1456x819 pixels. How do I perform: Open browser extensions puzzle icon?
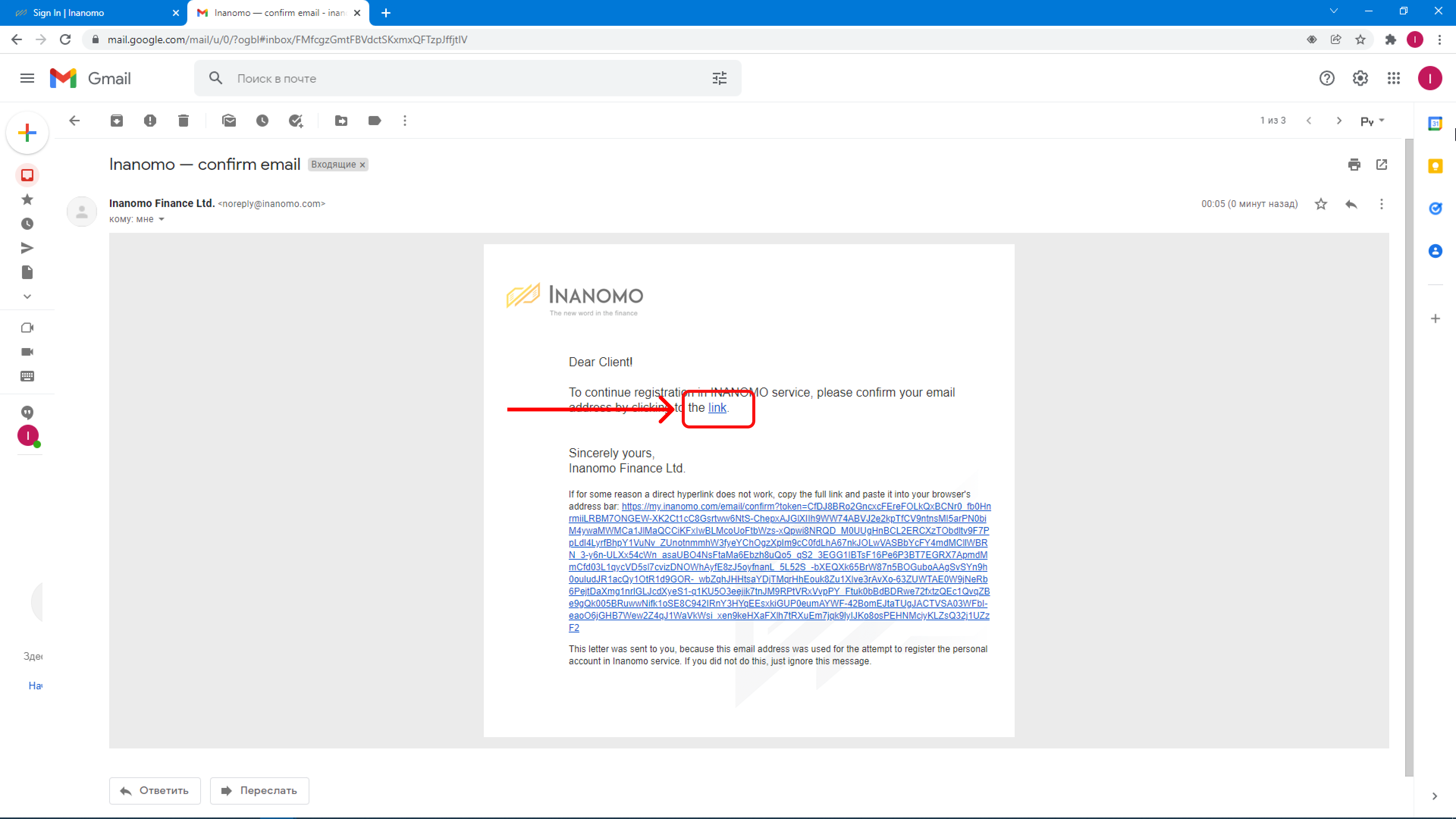coord(1390,39)
